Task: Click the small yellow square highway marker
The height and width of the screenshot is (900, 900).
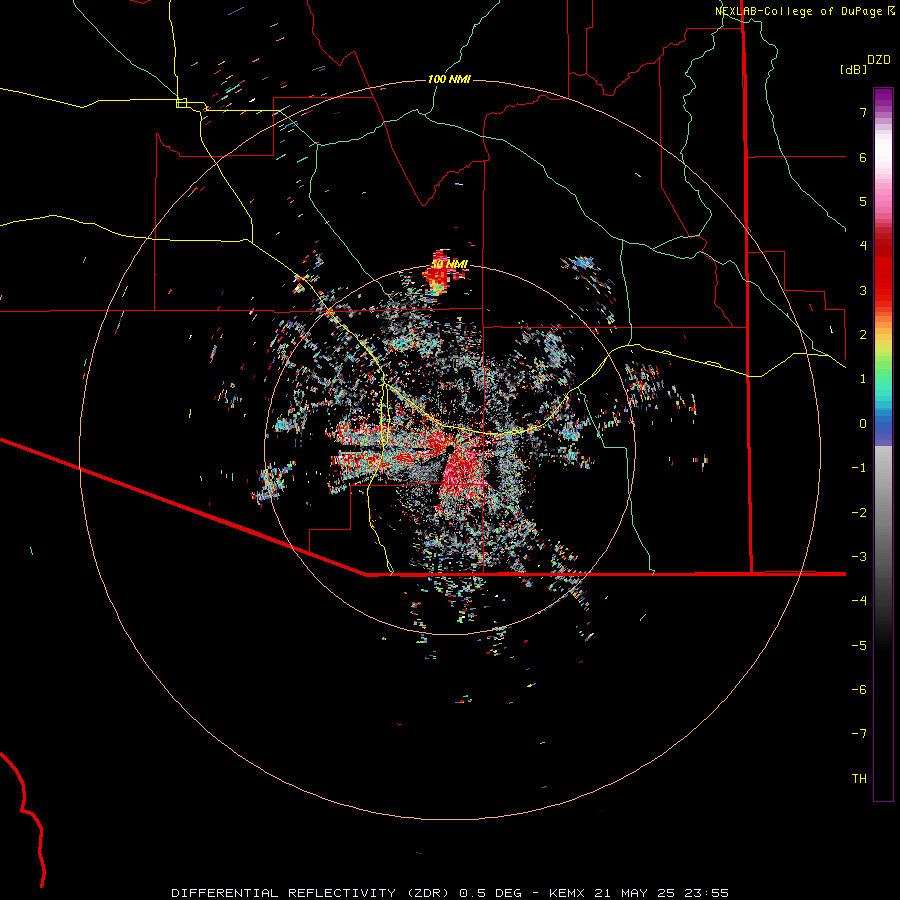Action: tap(181, 103)
